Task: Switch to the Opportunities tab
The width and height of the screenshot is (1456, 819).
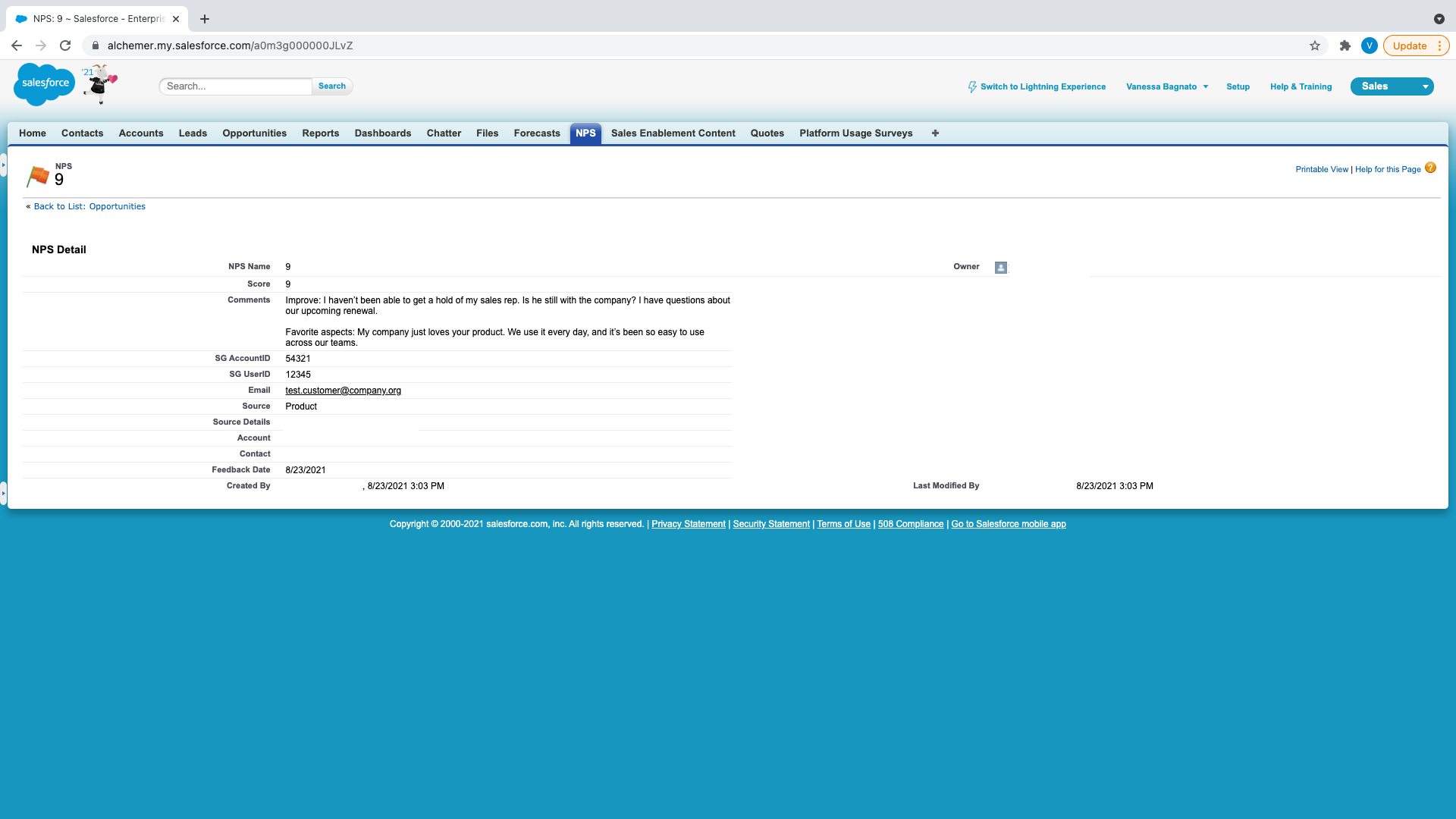Action: coord(254,133)
